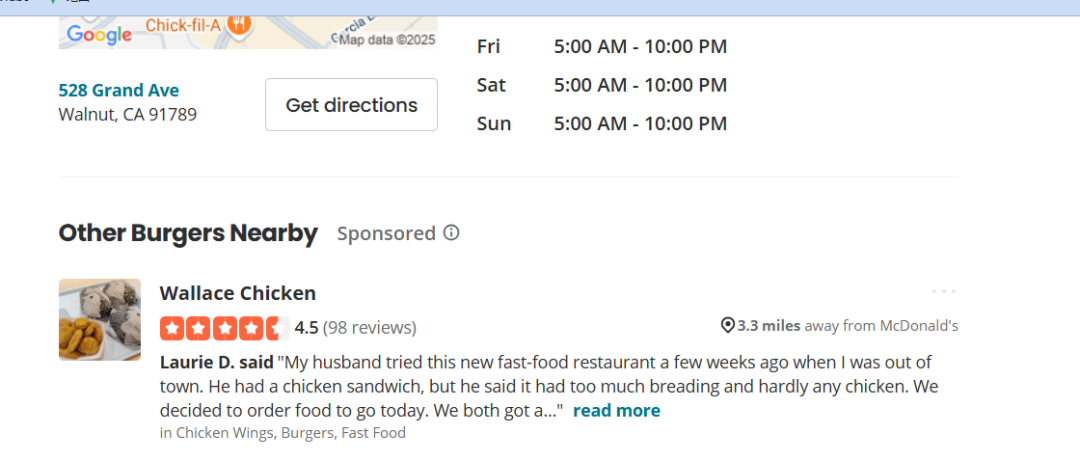The height and width of the screenshot is (461, 1080).
Task: Open the three-dots menu for Wallace Chicken
Action: pos(944,291)
